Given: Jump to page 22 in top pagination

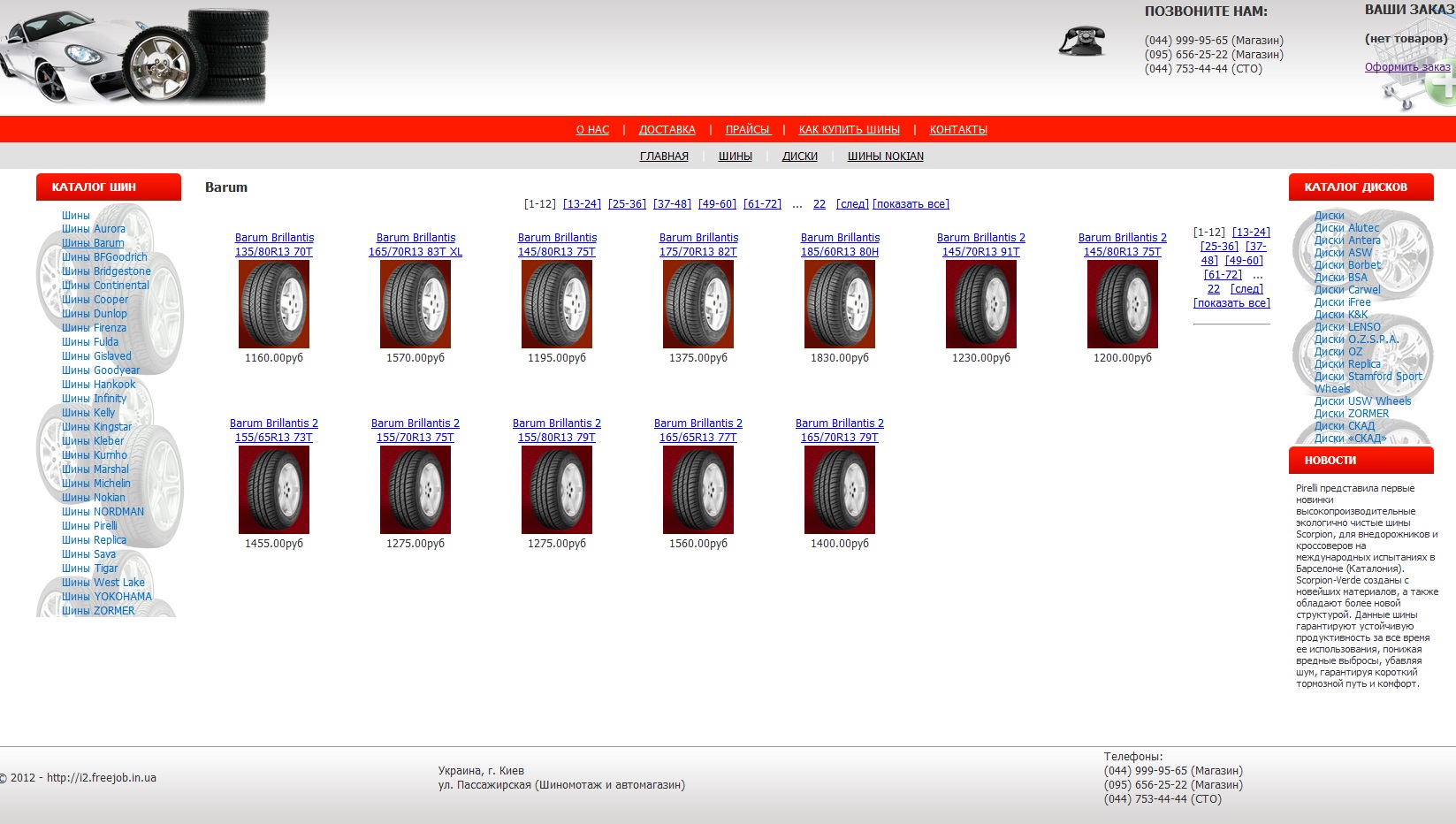Looking at the screenshot, I should pos(819,204).
